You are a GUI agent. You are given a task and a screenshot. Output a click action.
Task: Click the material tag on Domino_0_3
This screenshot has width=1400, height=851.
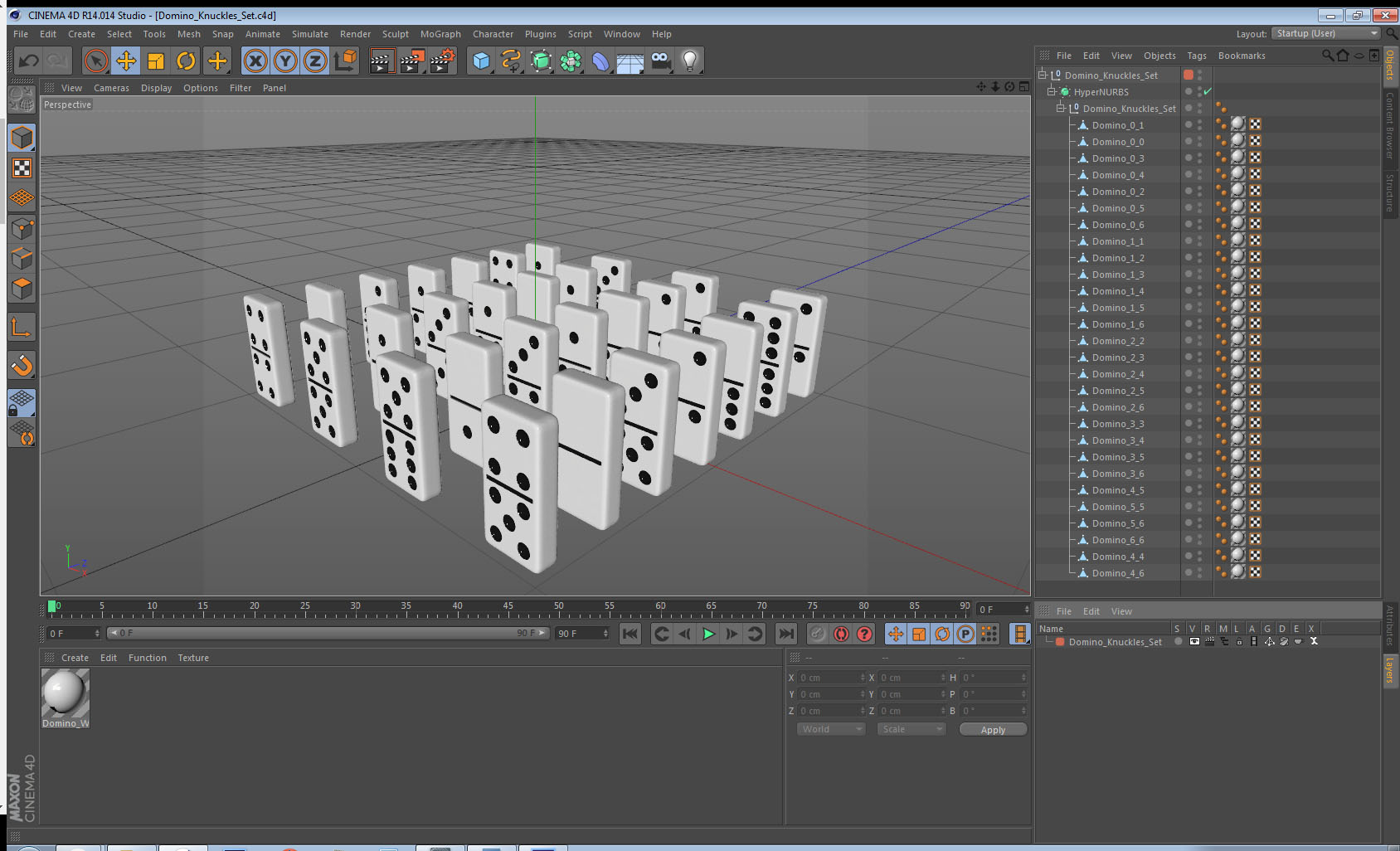click(1238, 158)
